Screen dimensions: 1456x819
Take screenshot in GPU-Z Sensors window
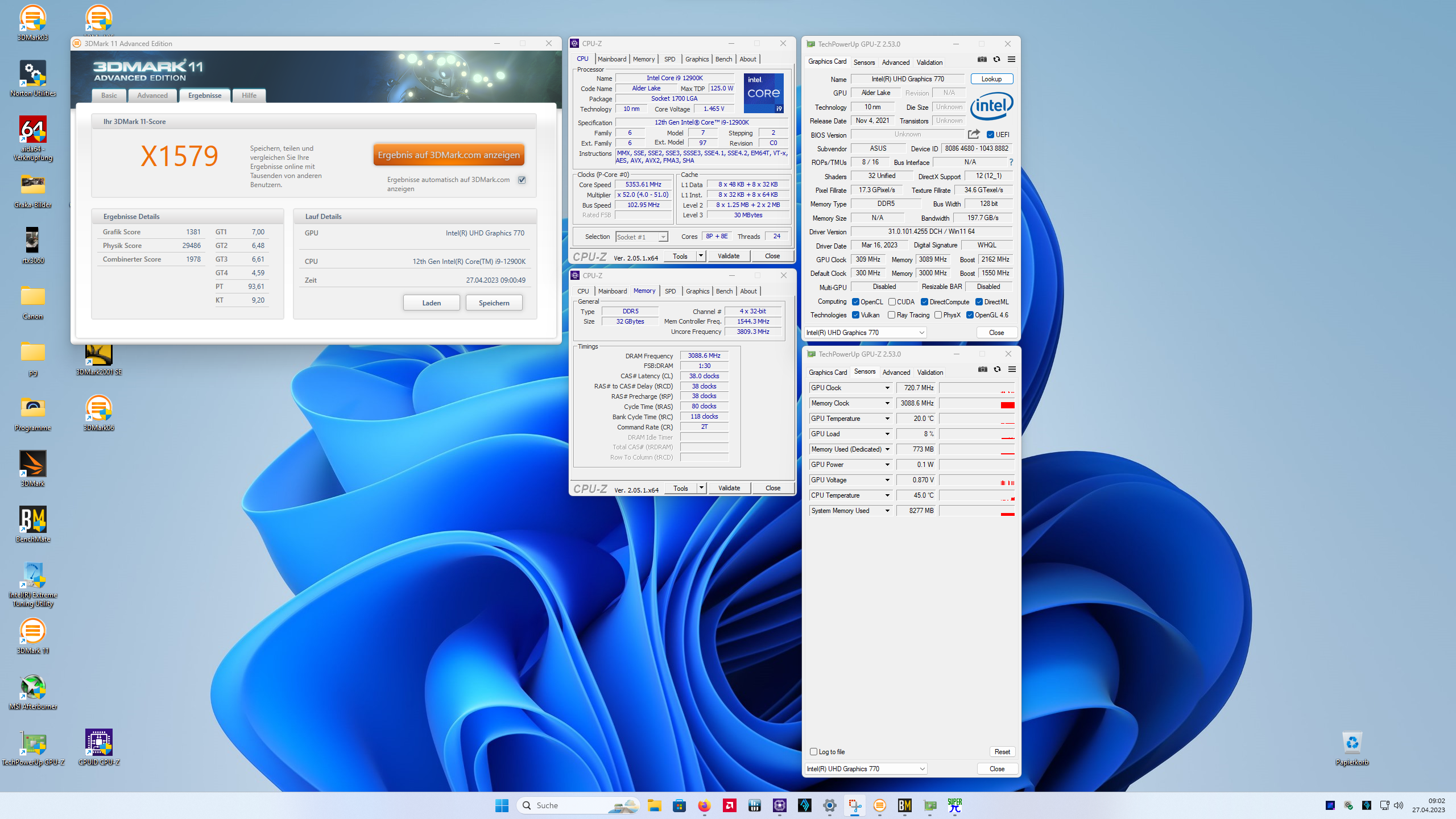coord(983,369)
